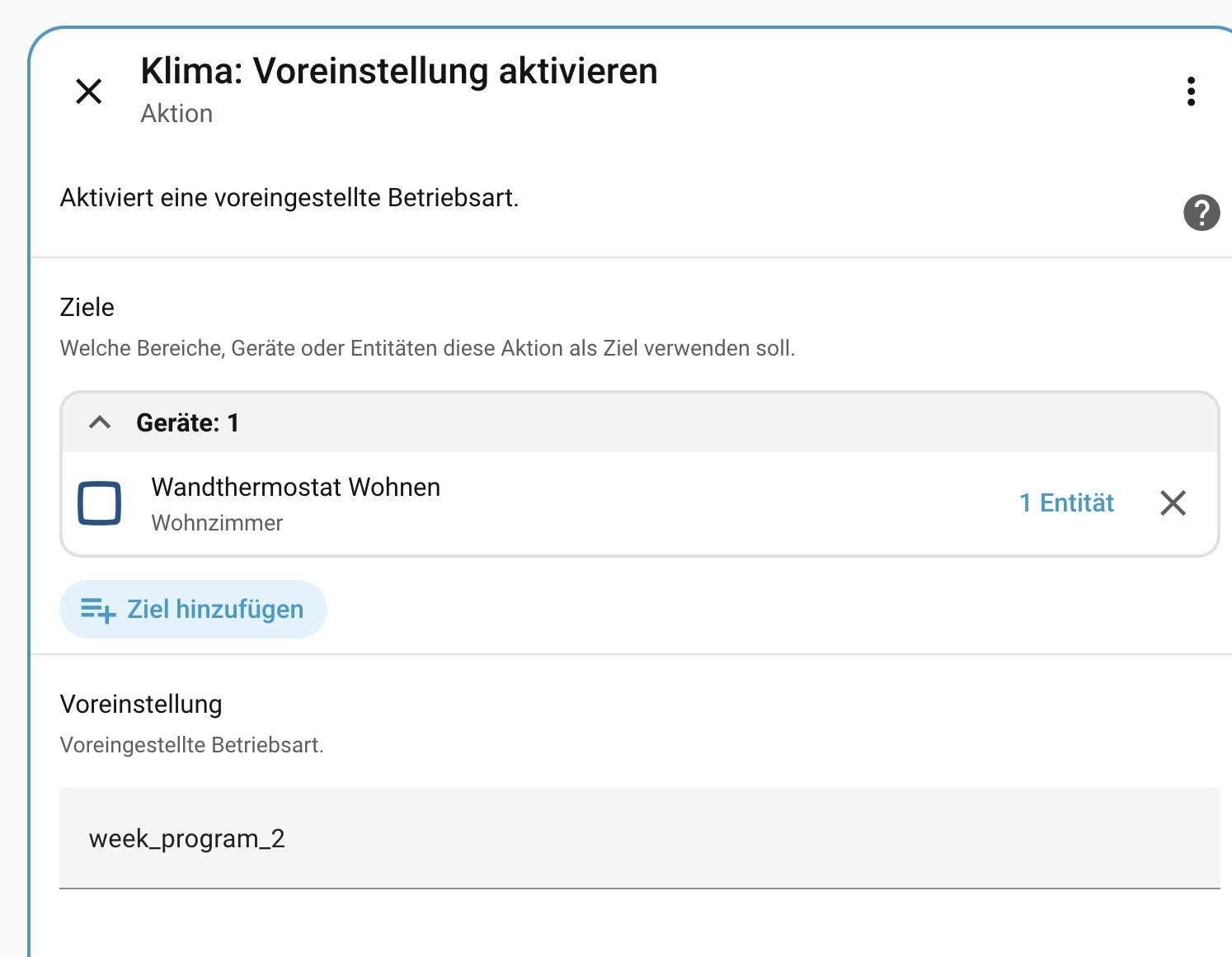Close the Klima action dialog
This screenshot has width=1232, height=957.
89,91
